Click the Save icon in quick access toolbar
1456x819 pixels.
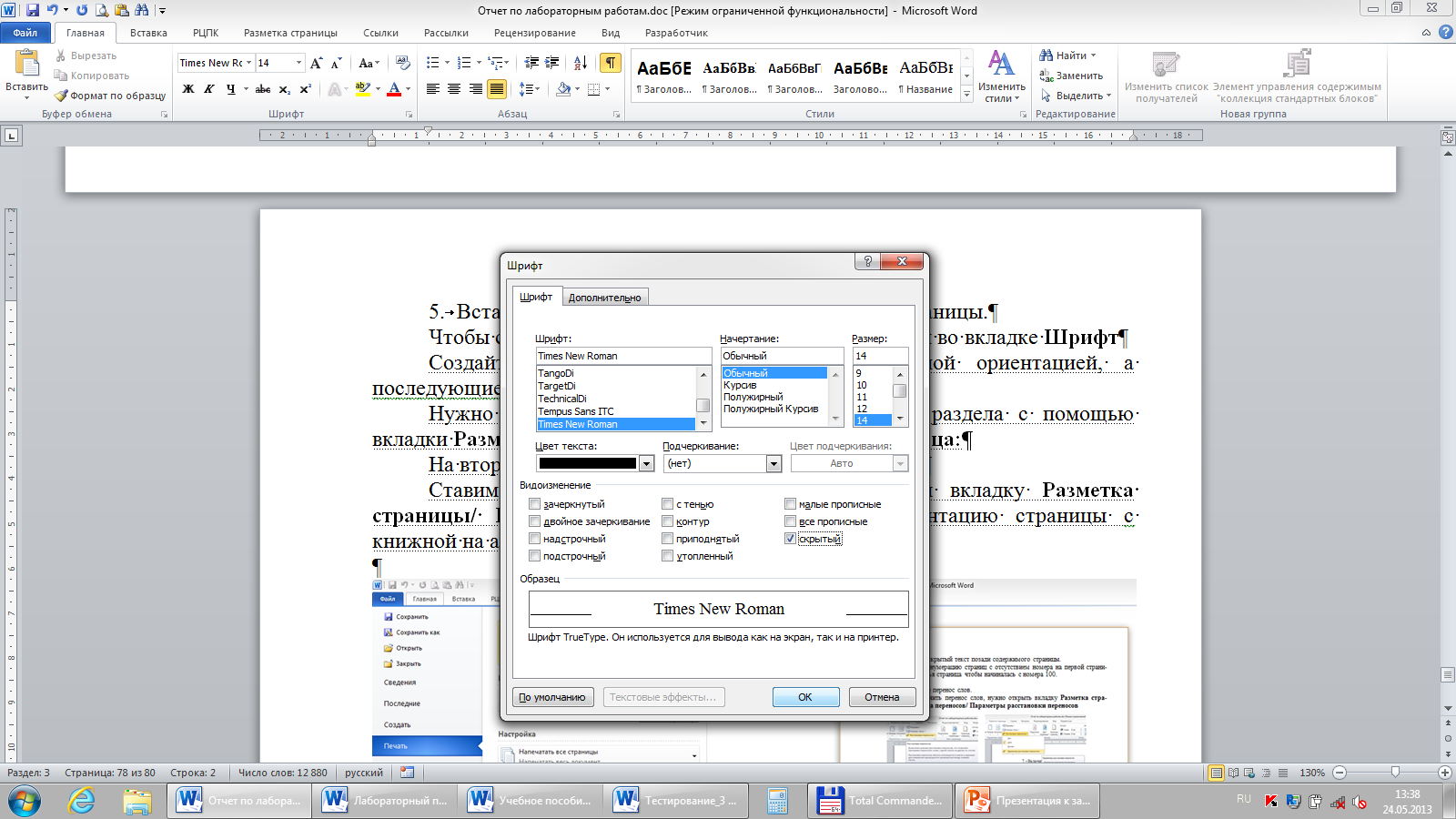point(33,10)
